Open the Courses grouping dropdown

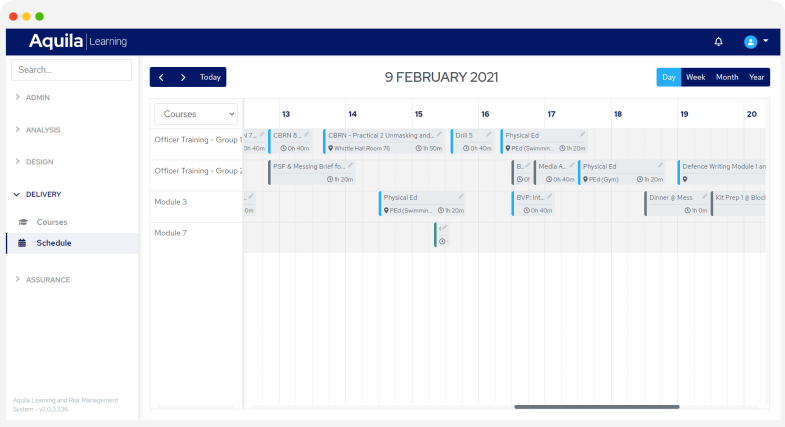[196, 114]
